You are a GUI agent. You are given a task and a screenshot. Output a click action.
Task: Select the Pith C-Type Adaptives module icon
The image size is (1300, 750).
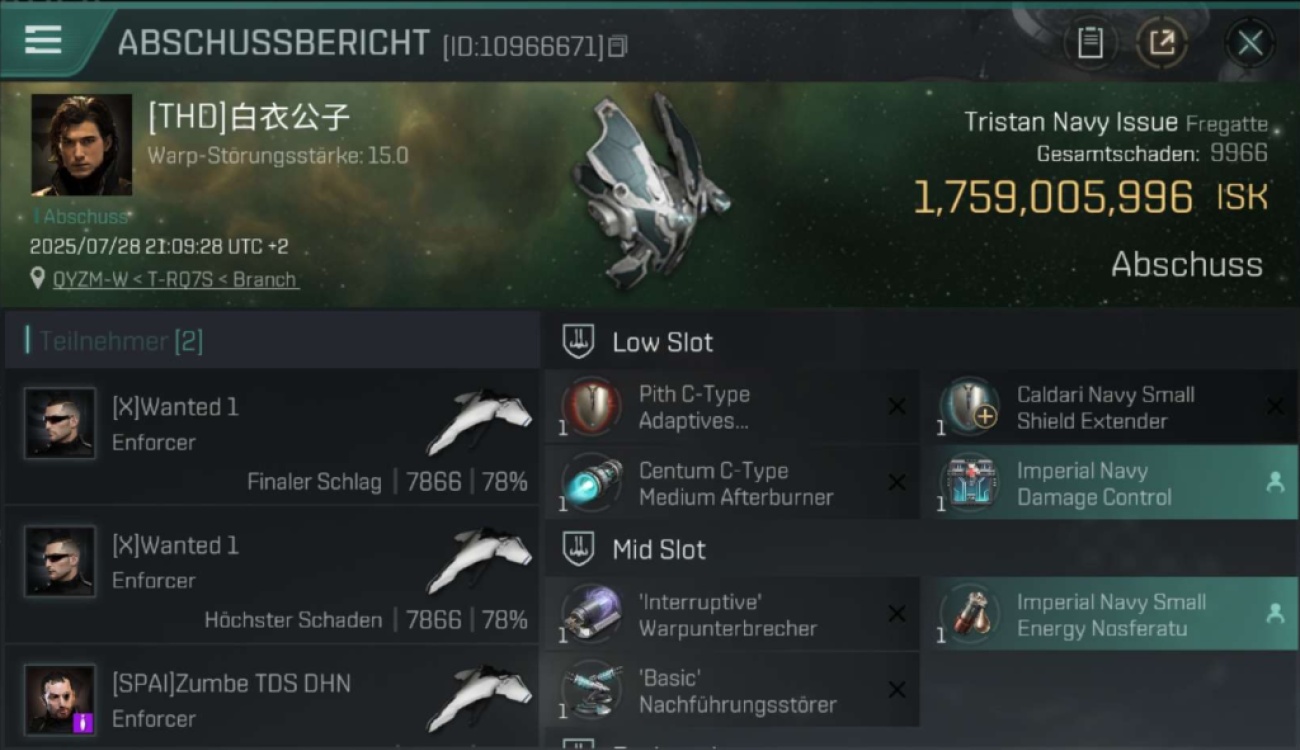(x=591, y=406)
